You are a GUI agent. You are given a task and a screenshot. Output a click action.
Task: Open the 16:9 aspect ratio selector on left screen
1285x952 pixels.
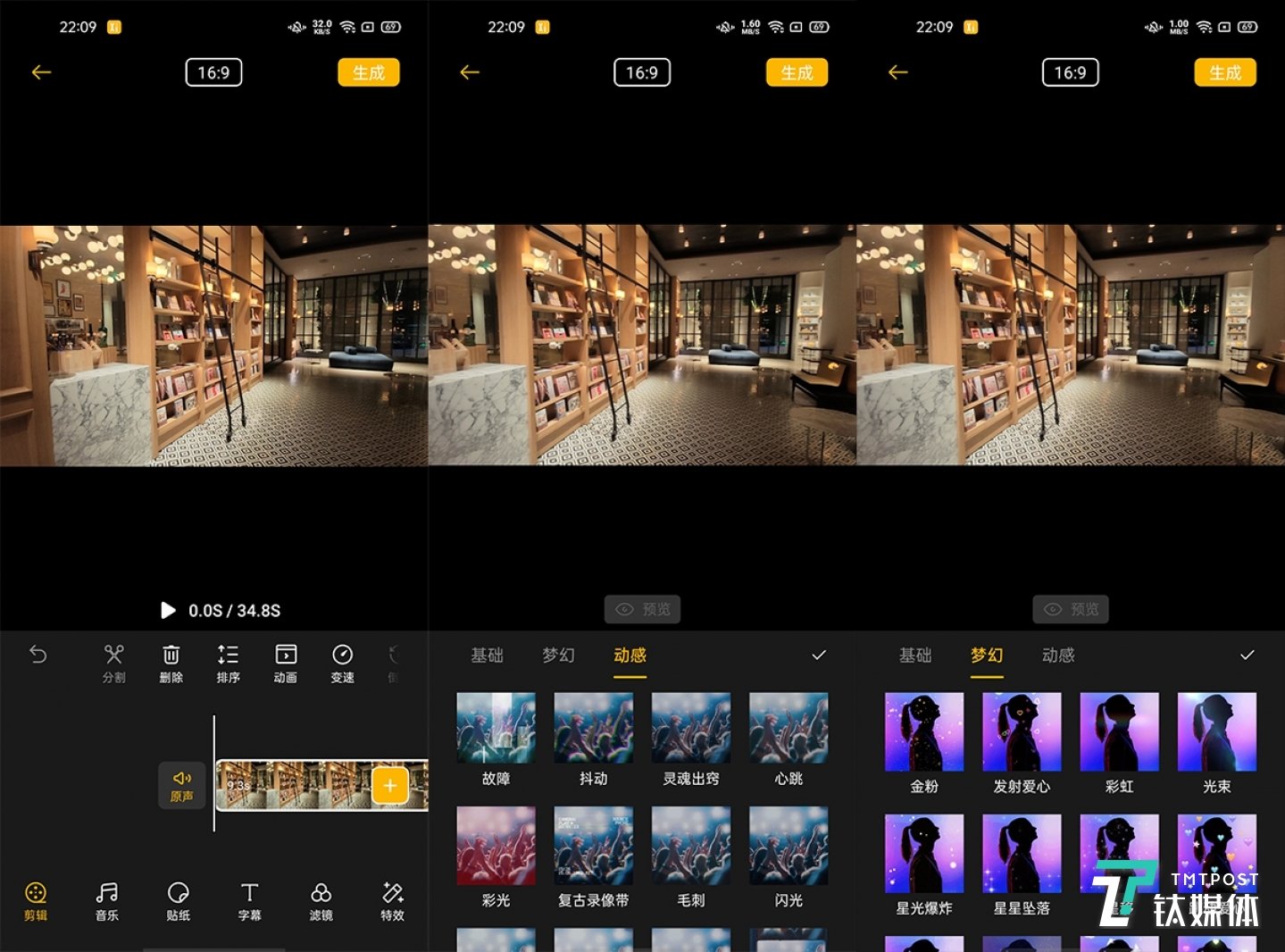point(213,72)
